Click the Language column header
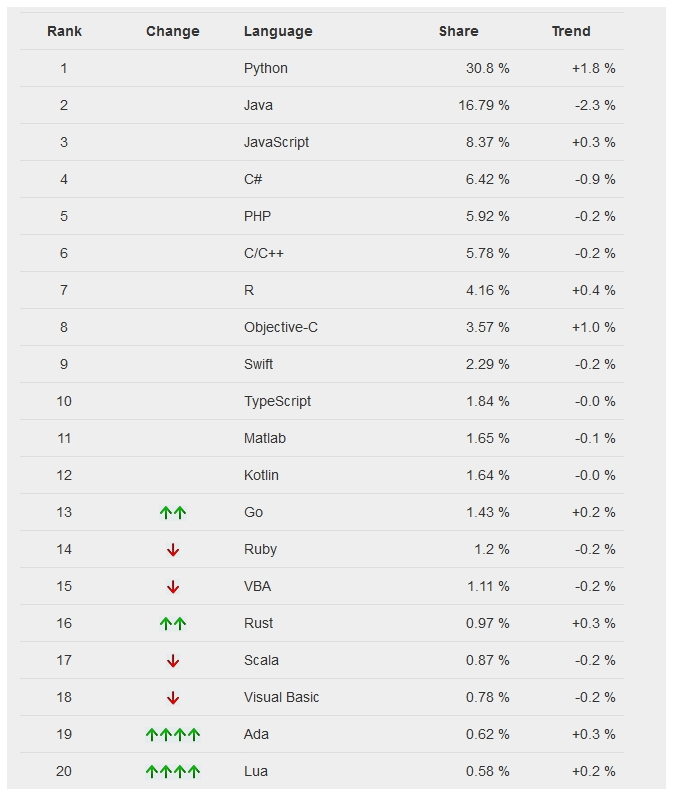 pyautogui.click(x=278, y=31)
